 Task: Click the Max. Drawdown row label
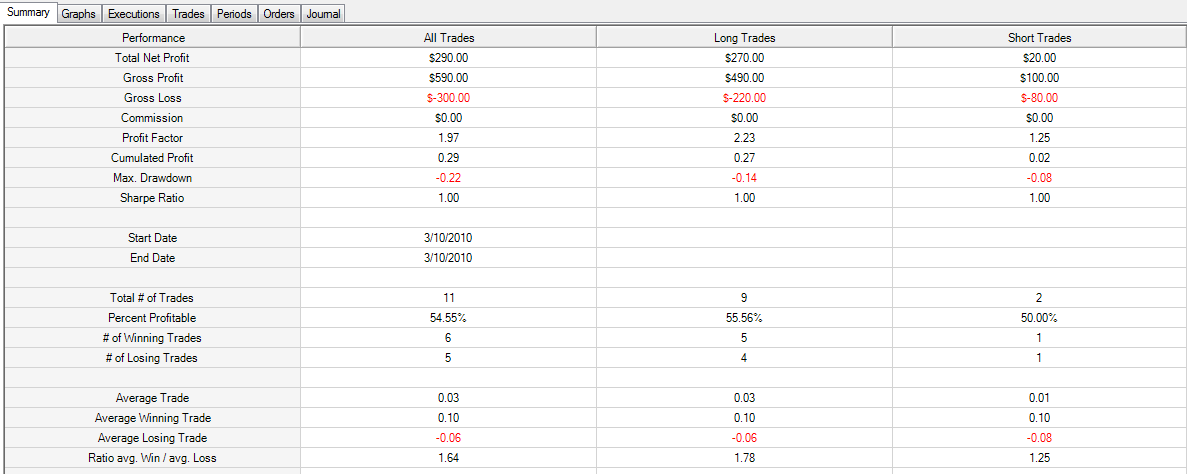pos(153,178)
